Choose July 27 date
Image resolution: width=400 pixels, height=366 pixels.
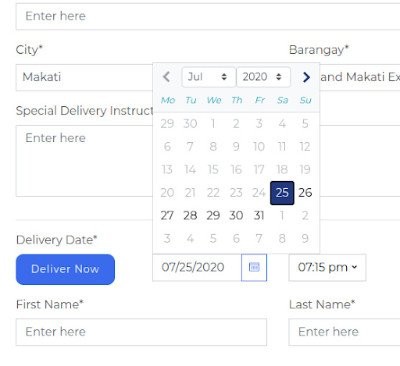click(x=167, y=216)
